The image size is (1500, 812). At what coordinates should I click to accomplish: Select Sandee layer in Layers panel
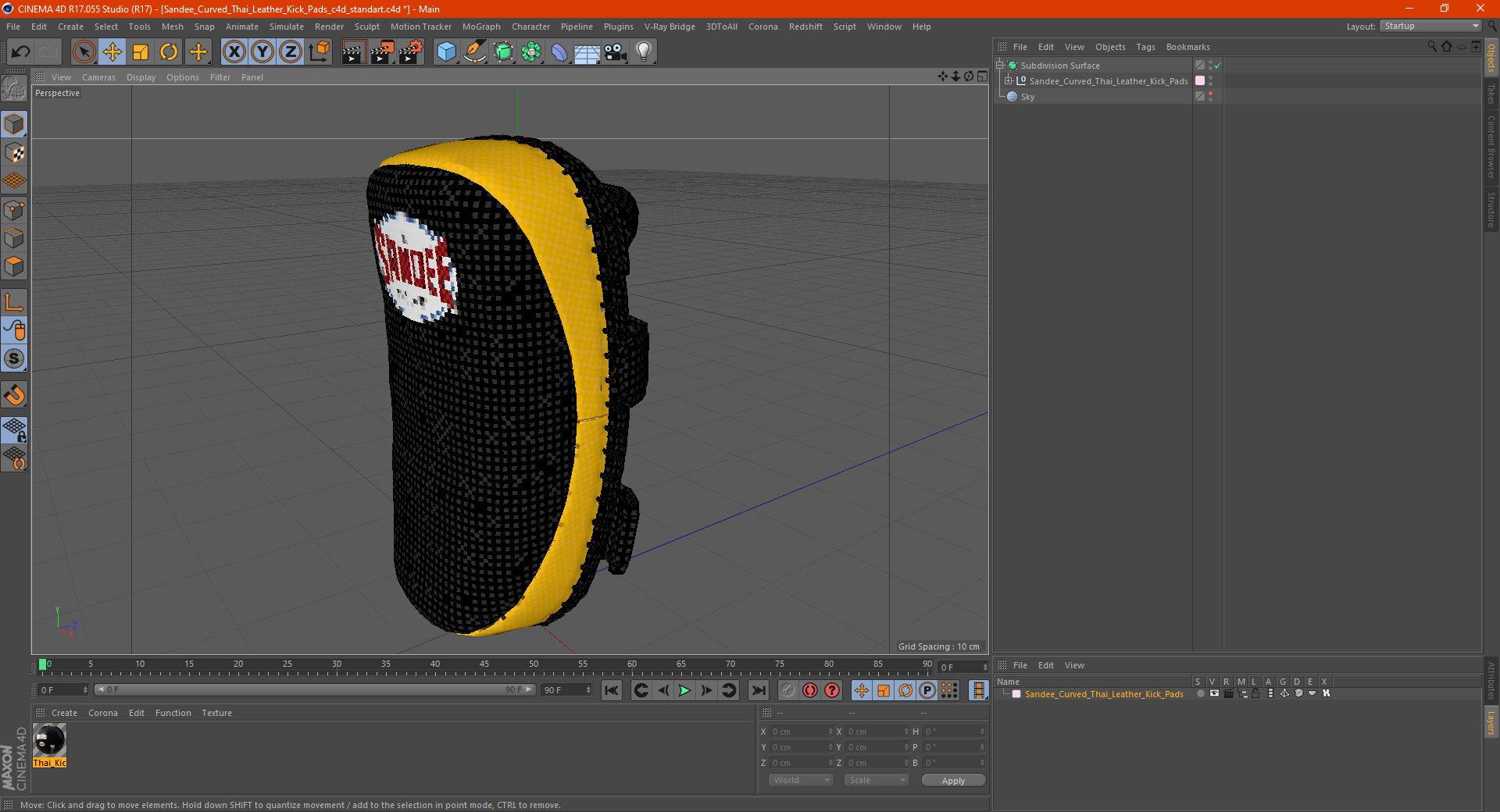coord(1104,694)
